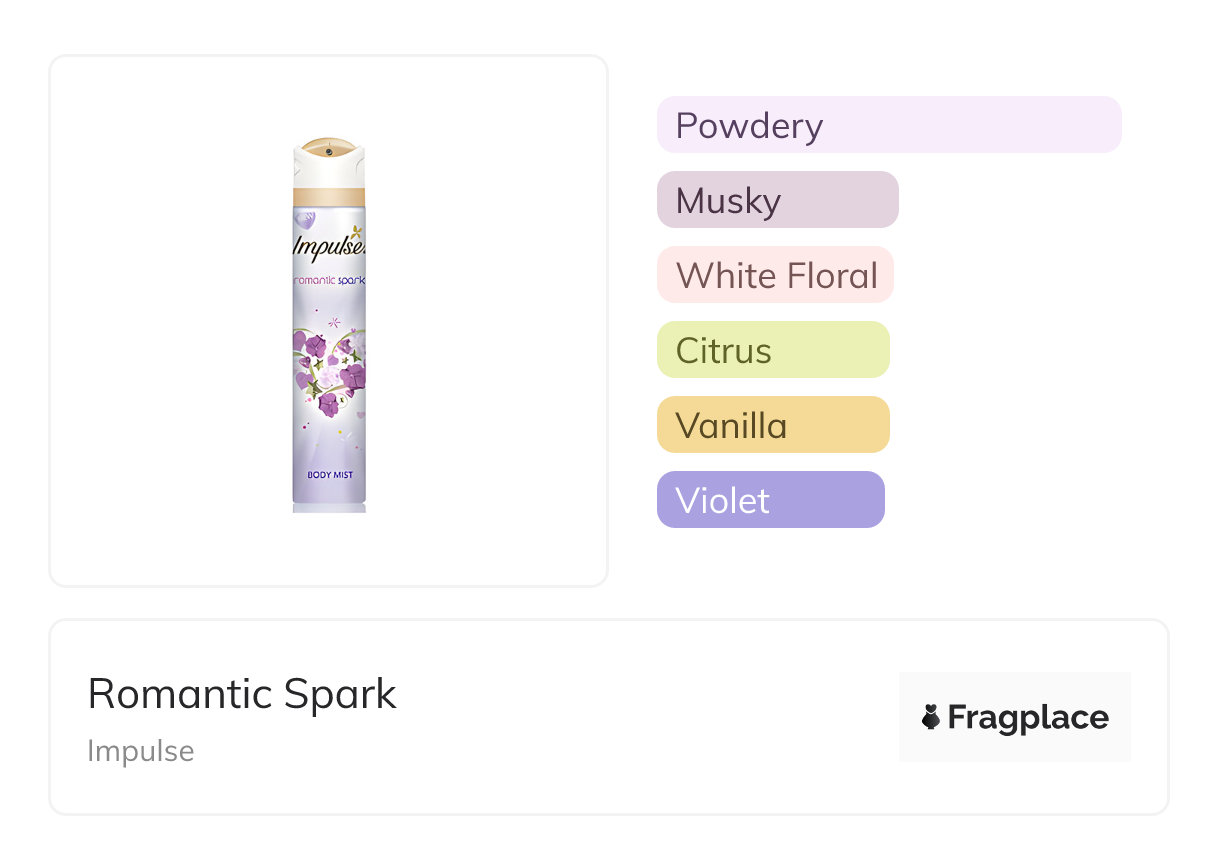Screen dimensions: 1218x864
Task: Select the Powdery accord bar
Action: 888,125
